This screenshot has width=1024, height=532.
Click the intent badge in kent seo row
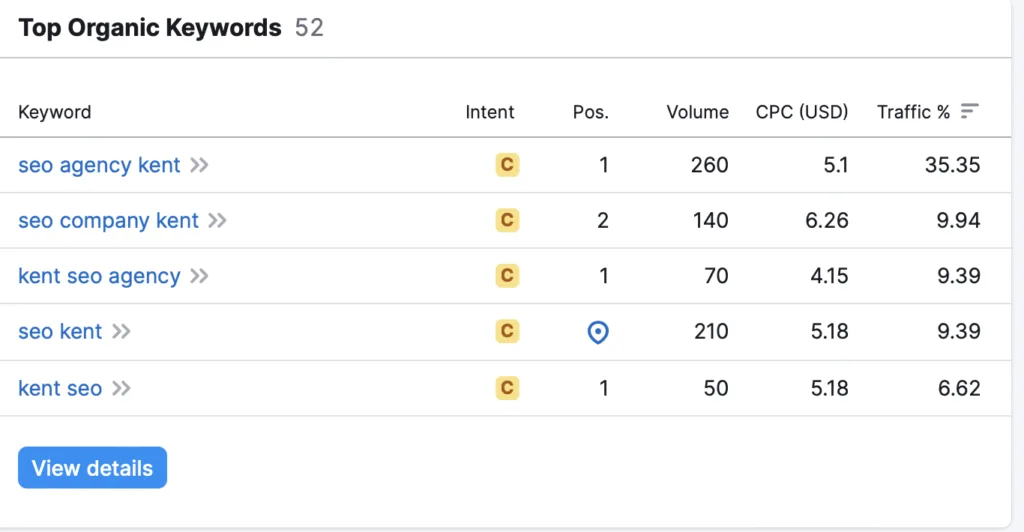[x=507, y=388]
